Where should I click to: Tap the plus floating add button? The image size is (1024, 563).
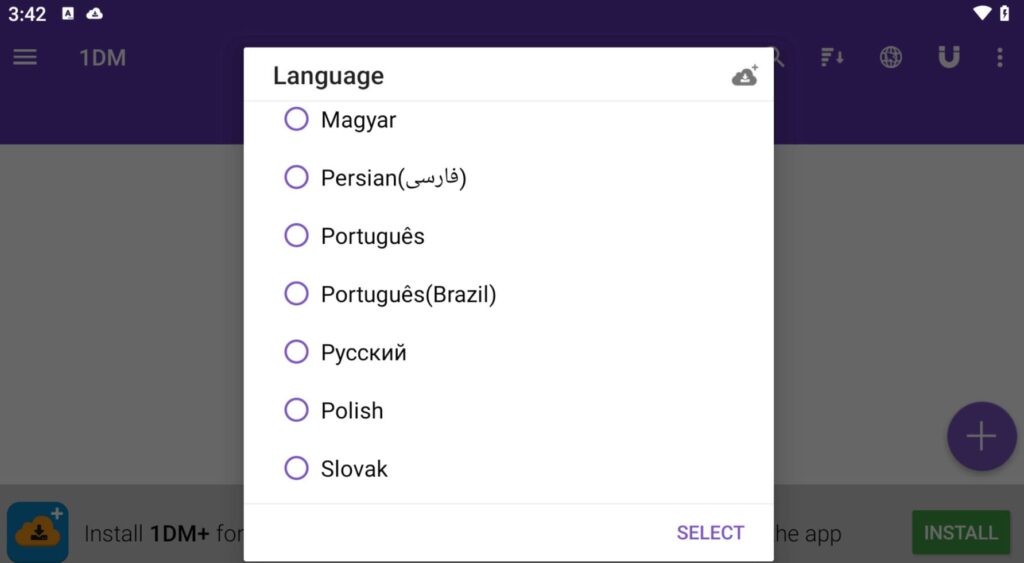(982, 436)
